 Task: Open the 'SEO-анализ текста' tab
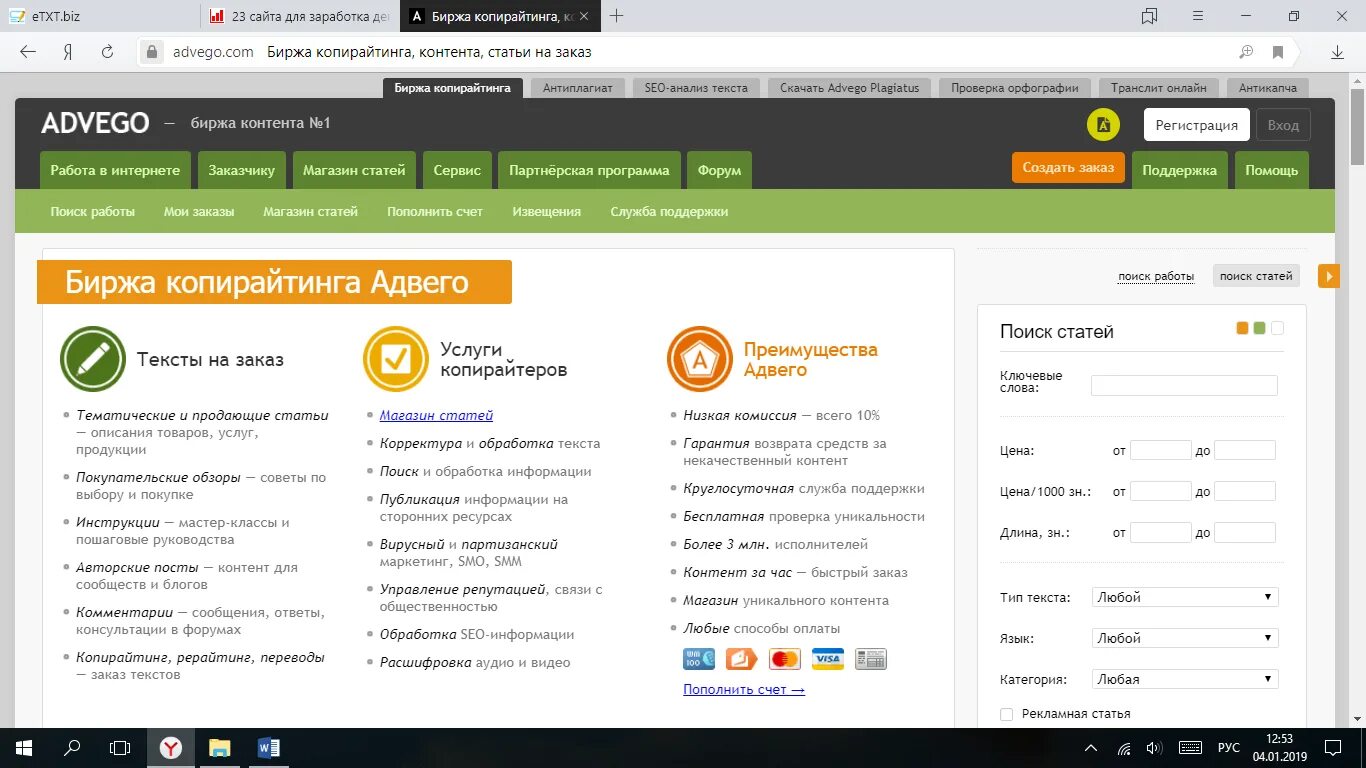coord(696,88)
